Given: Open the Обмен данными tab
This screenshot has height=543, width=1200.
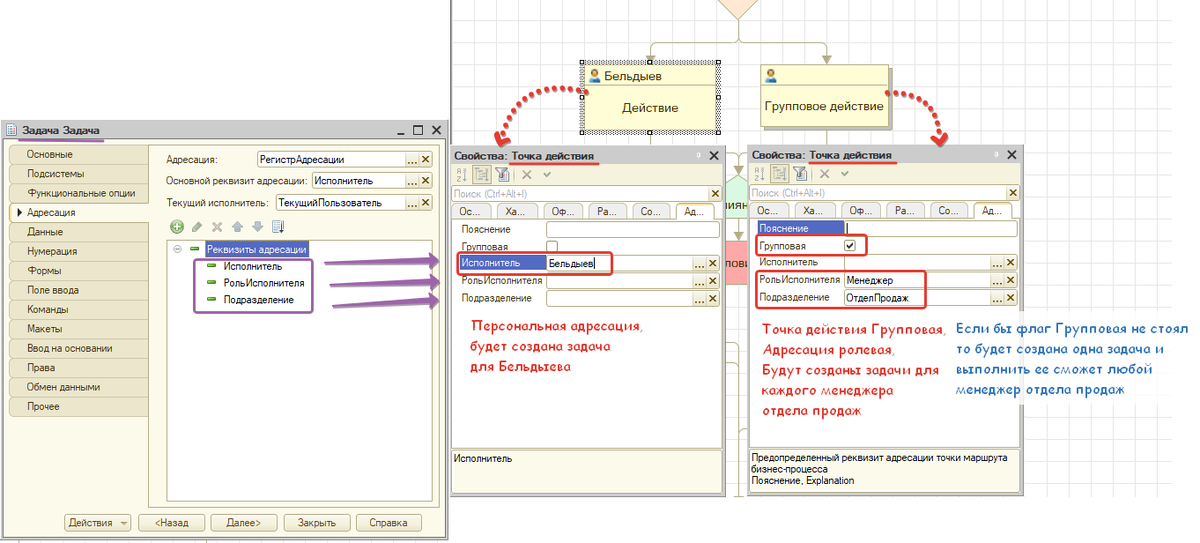Looking at the screenshot, I should point(78,387).
